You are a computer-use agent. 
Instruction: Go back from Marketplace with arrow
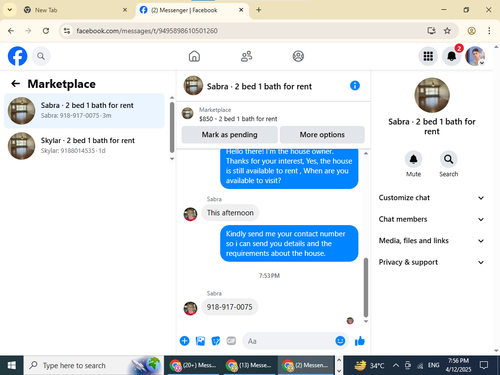[x=15, y=84]
